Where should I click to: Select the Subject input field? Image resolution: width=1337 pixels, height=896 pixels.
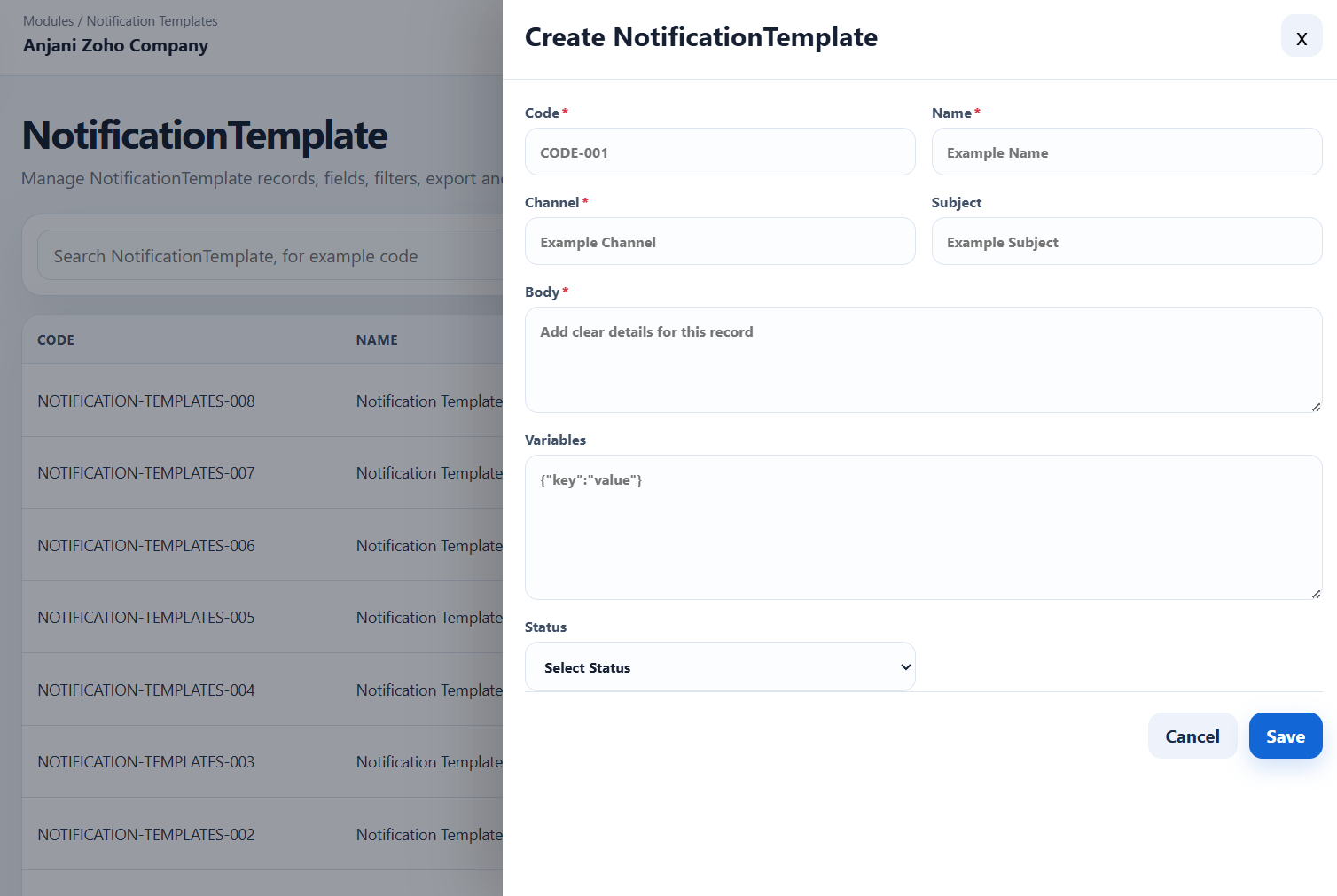1127,241
